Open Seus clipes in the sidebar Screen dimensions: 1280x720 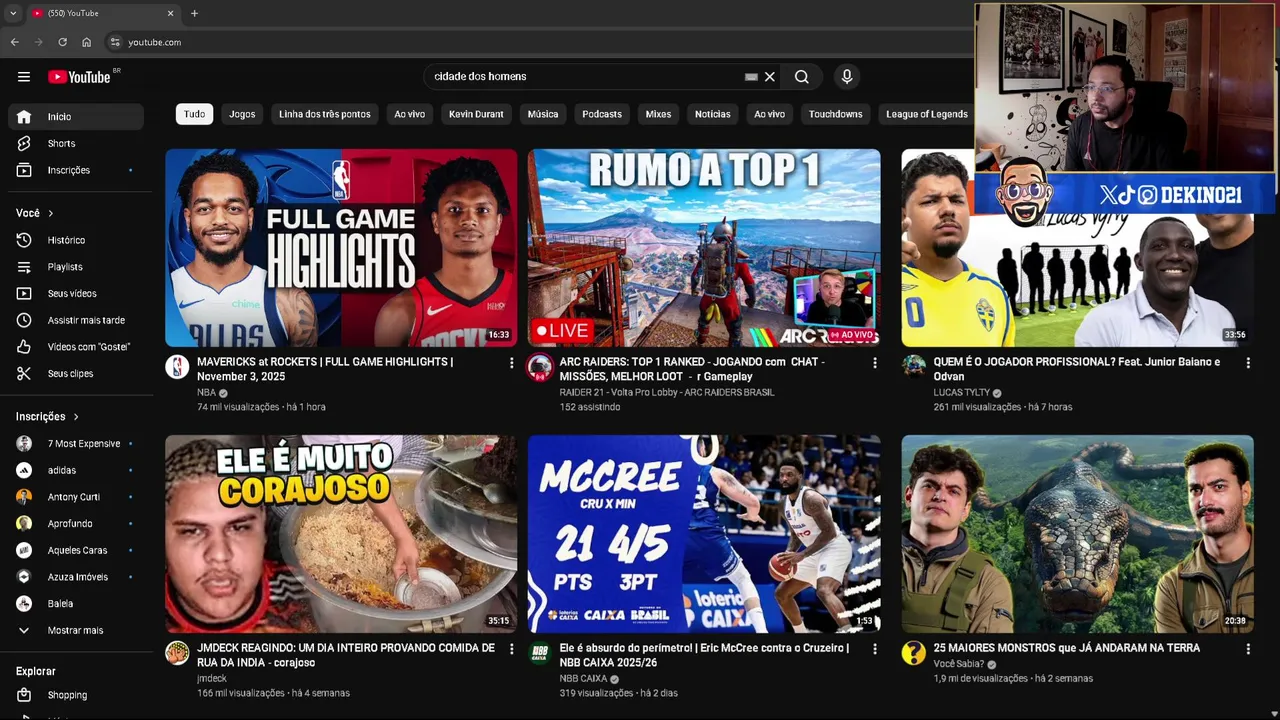tap(76, 374)
